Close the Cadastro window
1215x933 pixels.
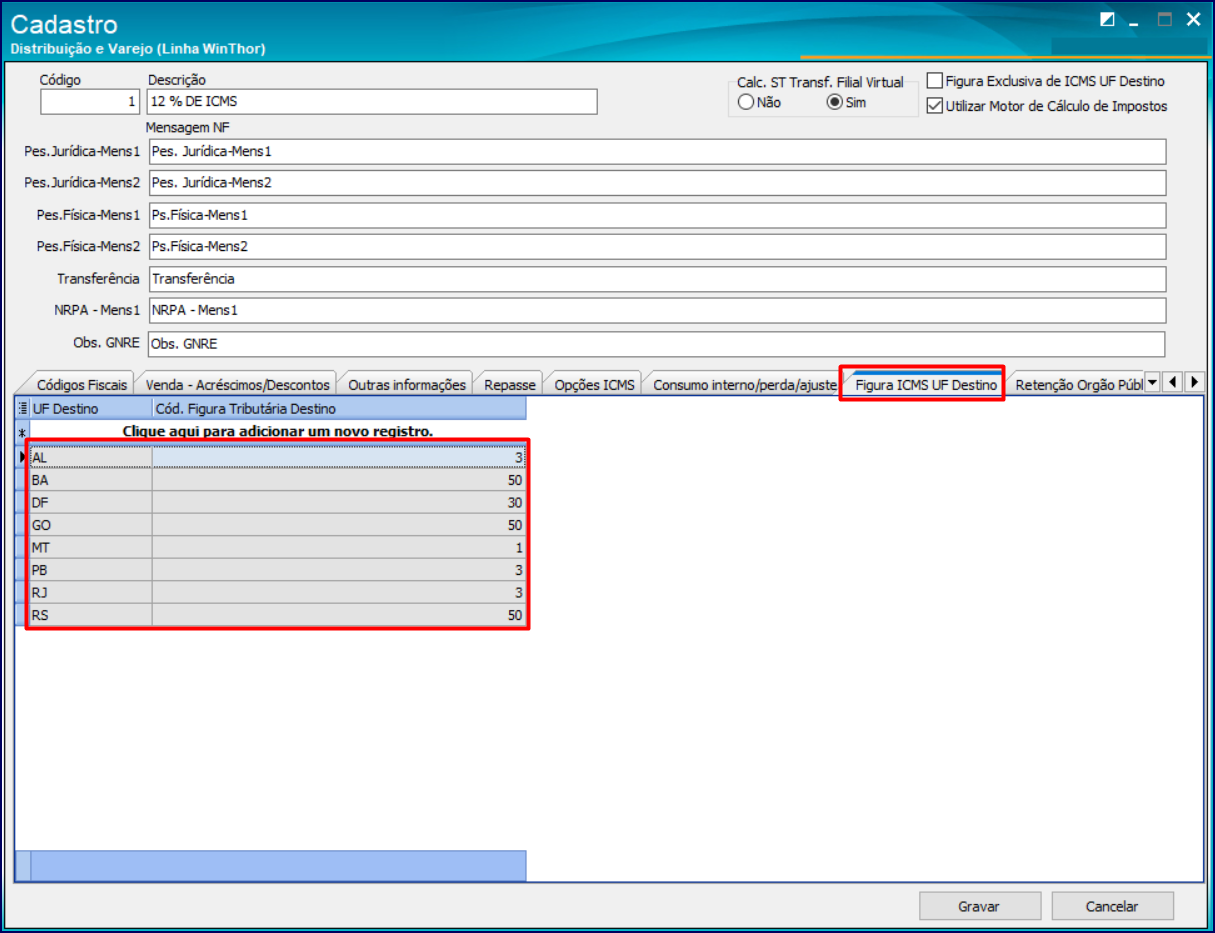tap(1193, 19)
